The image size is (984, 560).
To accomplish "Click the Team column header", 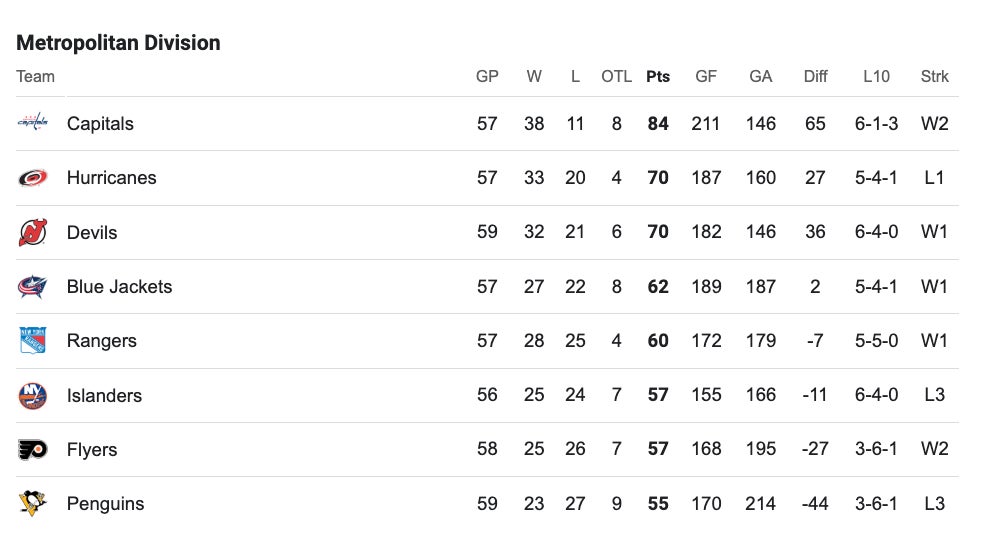I will pyautogui.click(x=35, y=76).
